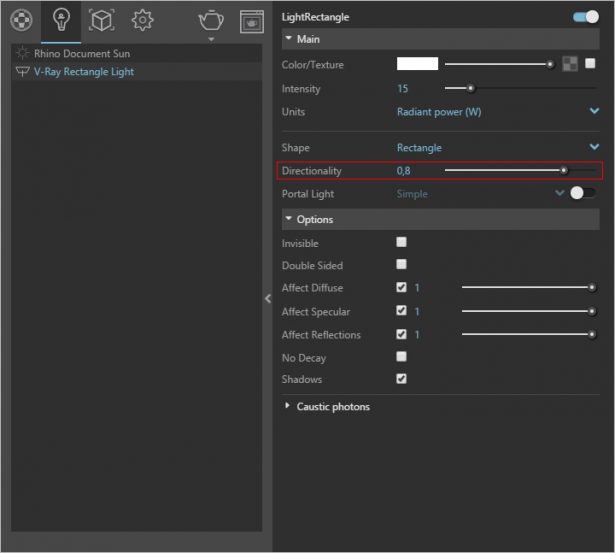
Task: Click the Color/Texture checkered texture slot
Action: 570,64
